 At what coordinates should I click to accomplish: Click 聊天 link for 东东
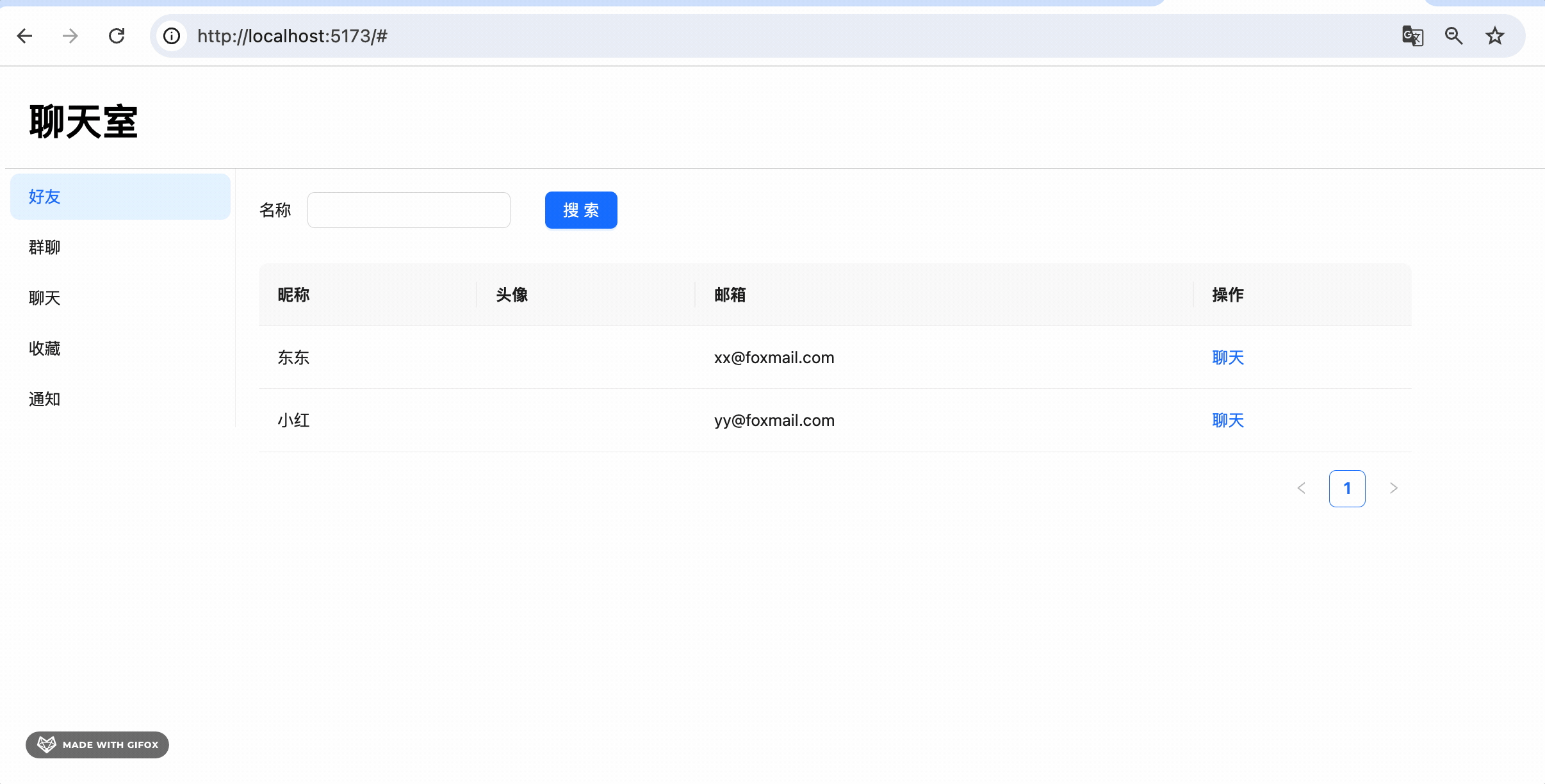[x=1227, y=357]
